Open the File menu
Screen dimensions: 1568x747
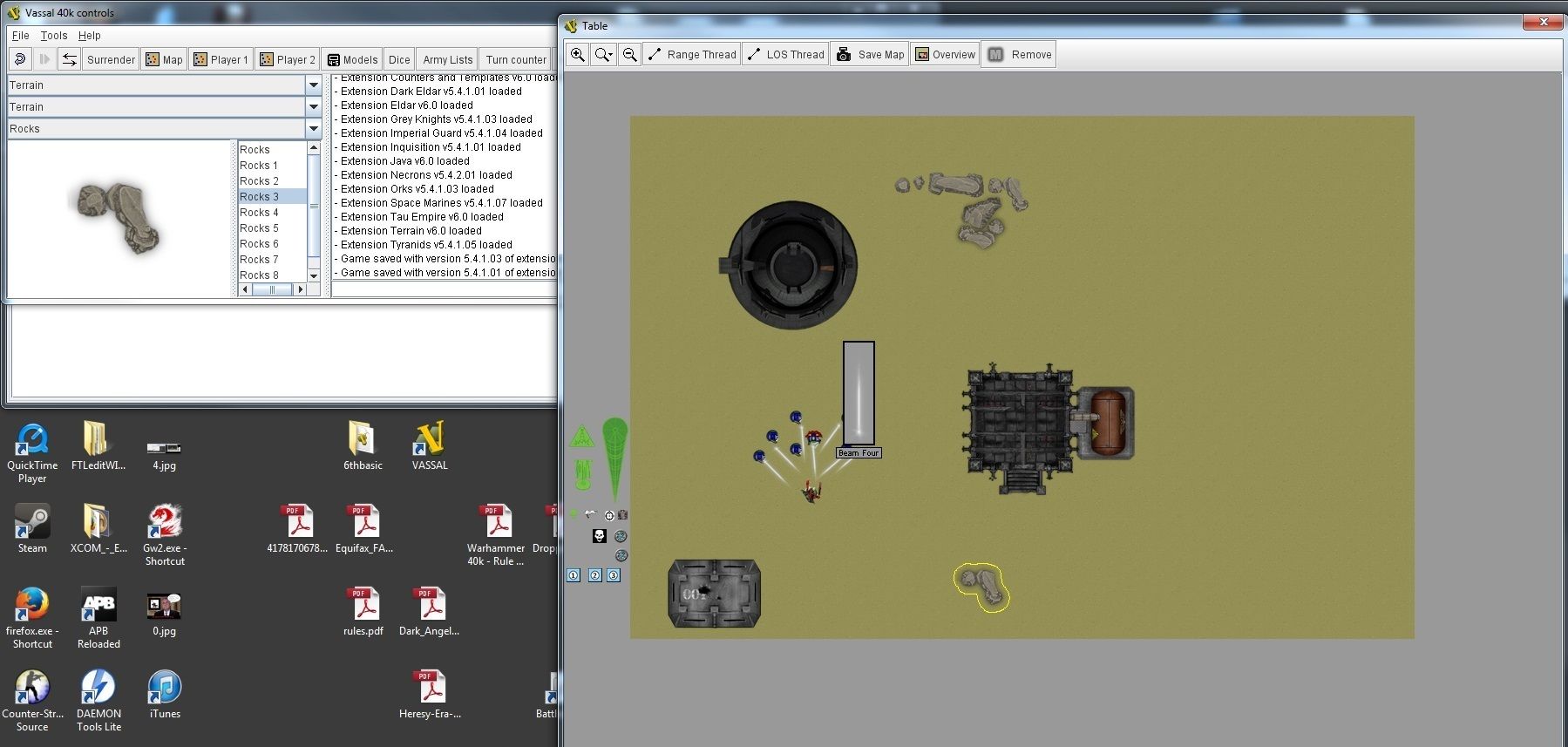click(21, 36)
